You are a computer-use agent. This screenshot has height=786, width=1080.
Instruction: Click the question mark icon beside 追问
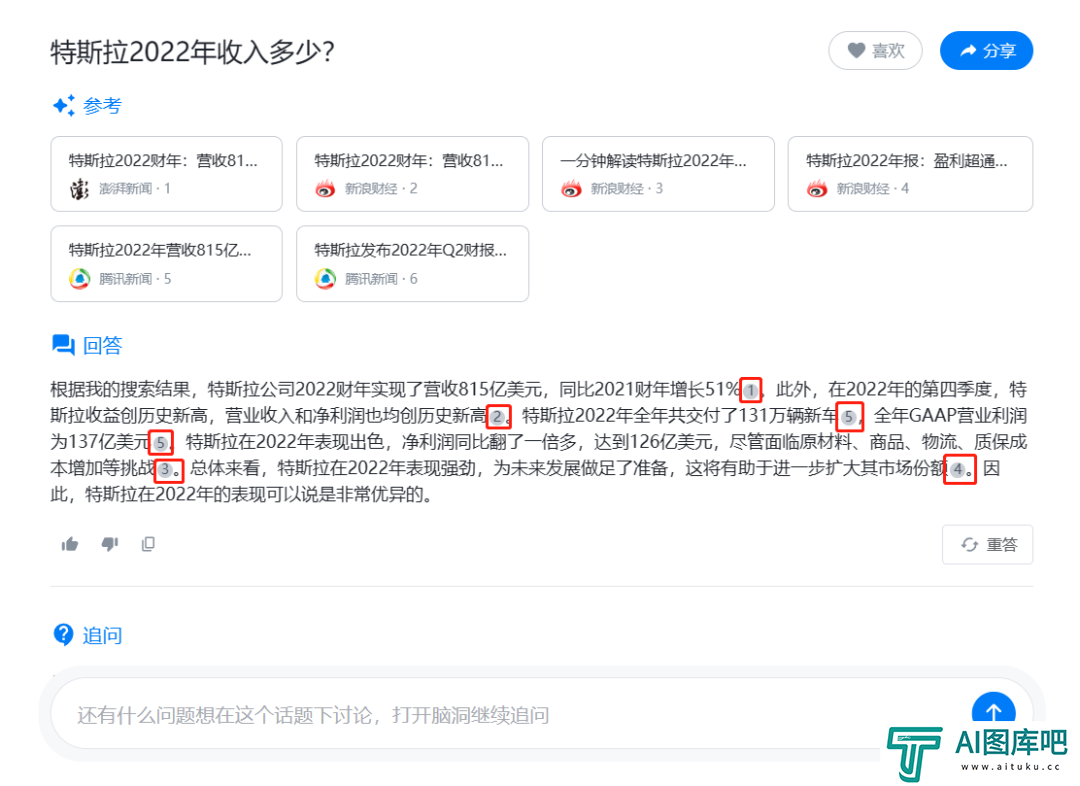coord(63,634)
